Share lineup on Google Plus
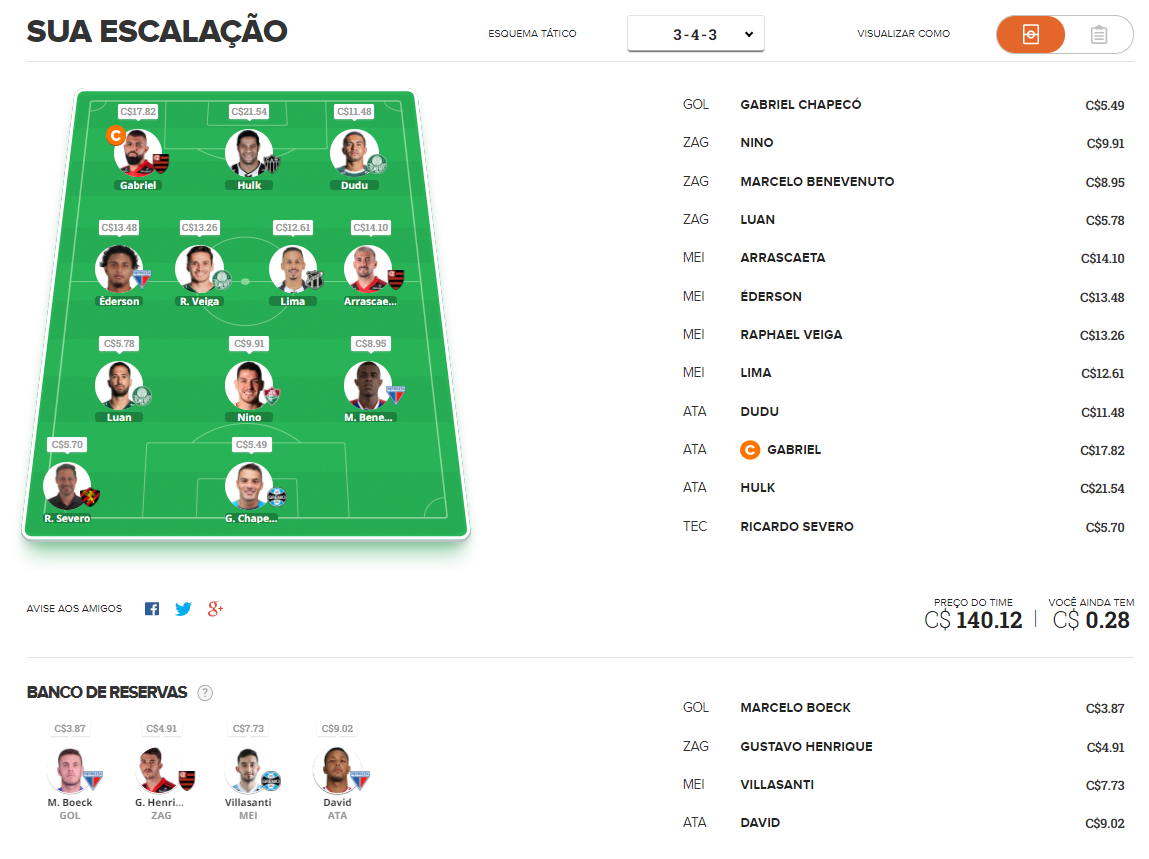 pyautogui.click(x=215, y=609)
